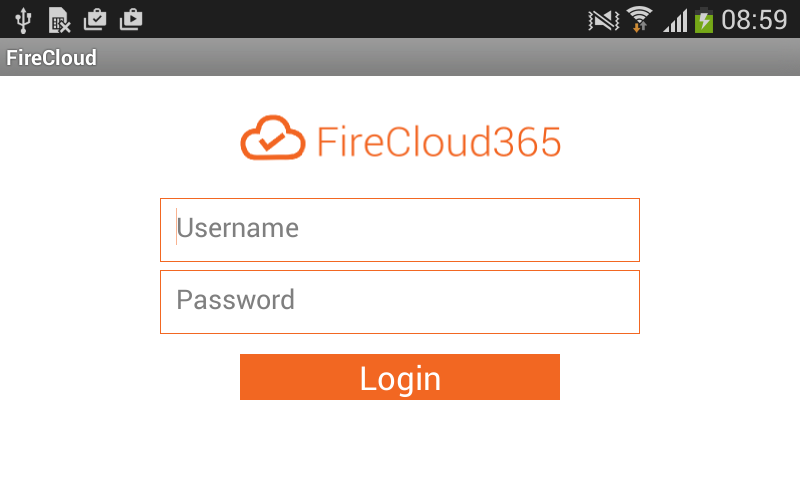Click the FireCloud365 brand text
Viewport: 800px width, 480px height.
438,142
